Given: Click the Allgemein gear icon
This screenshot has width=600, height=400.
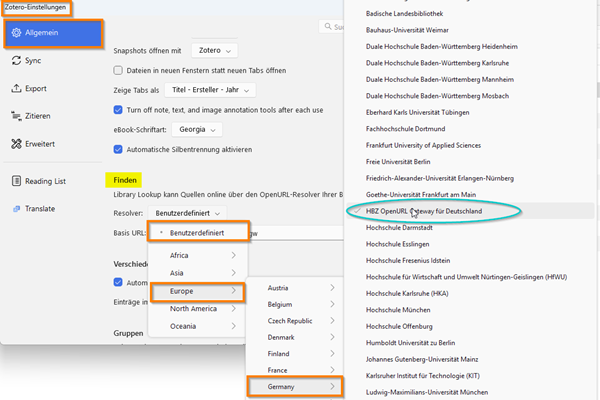Looking at the screenshot, I should 16,33.
